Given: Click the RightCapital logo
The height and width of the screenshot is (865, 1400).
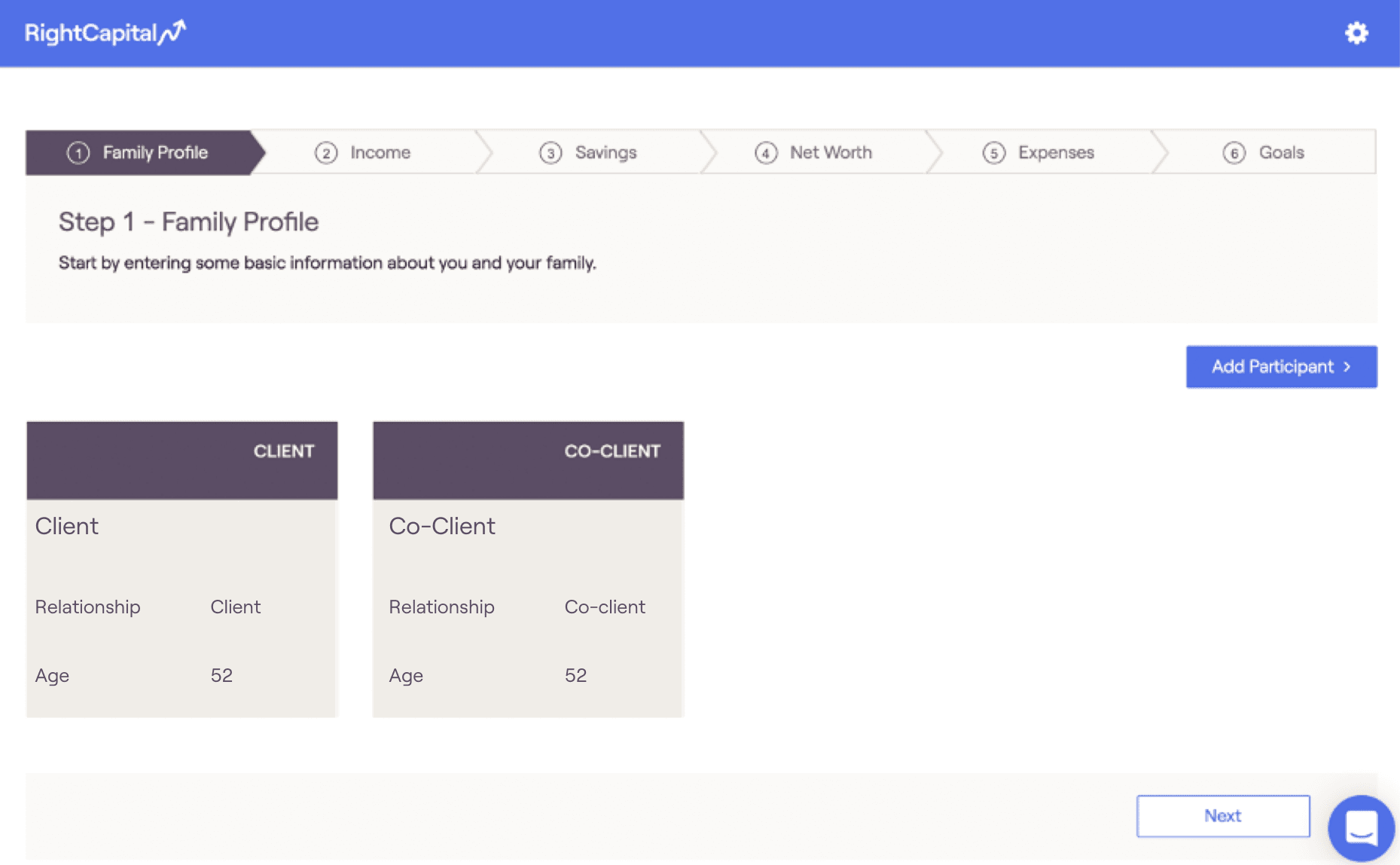Looking at the screenshot, I should (x=105, y=32).
